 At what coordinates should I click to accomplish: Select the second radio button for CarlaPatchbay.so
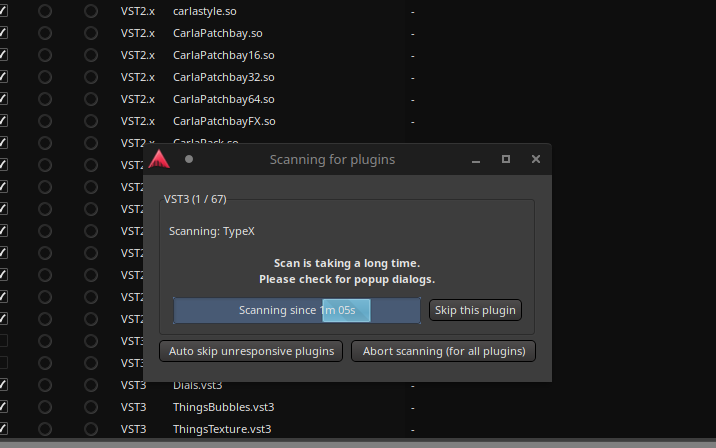pyautogui.click(x=91, y=33)
